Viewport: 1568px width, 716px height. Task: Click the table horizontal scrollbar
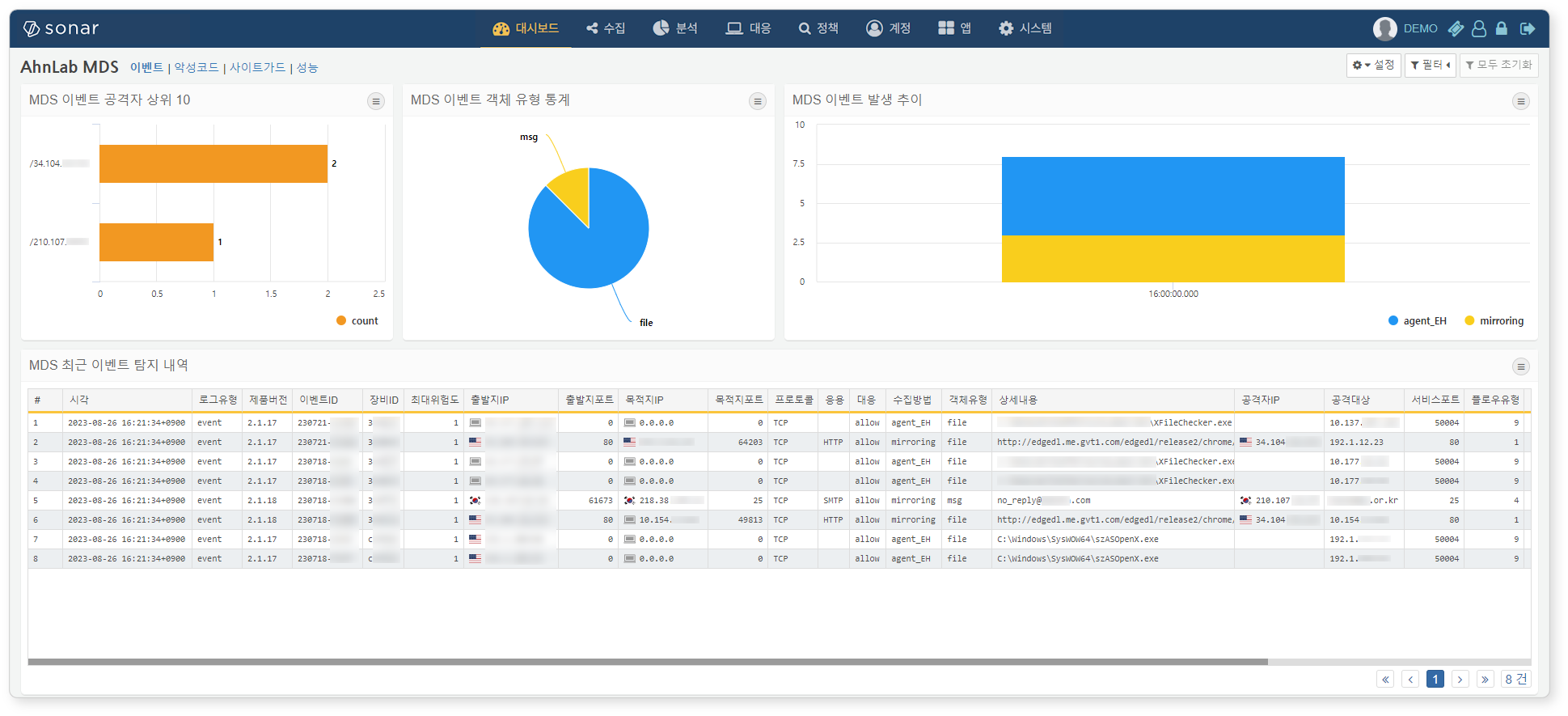(648, 662)
